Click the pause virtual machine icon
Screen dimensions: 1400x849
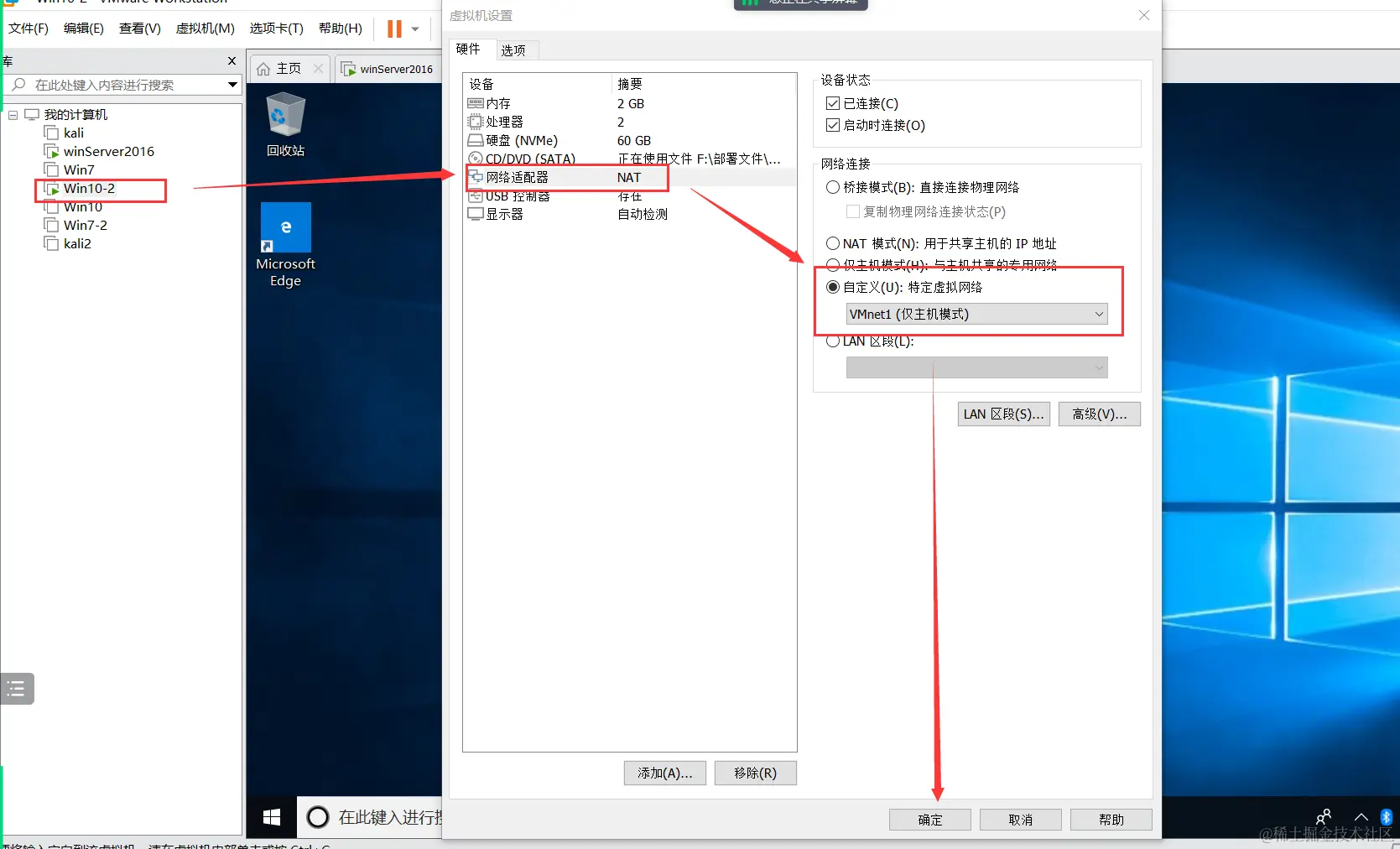click(x=394, y=29)
